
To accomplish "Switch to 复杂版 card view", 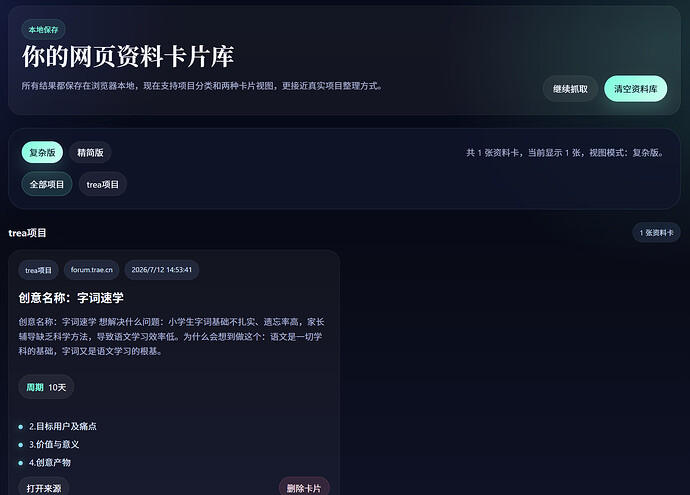I will click(42, 152).
